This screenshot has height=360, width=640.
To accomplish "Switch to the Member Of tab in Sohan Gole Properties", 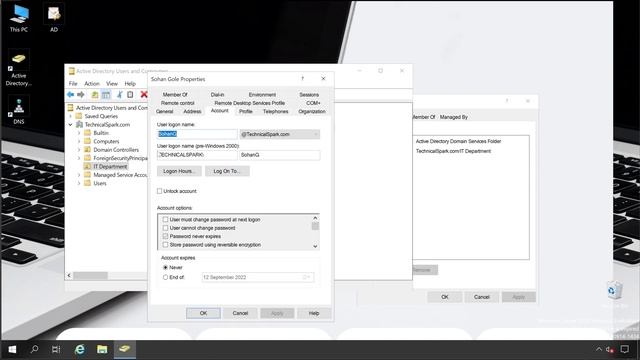I will [175, 95].
